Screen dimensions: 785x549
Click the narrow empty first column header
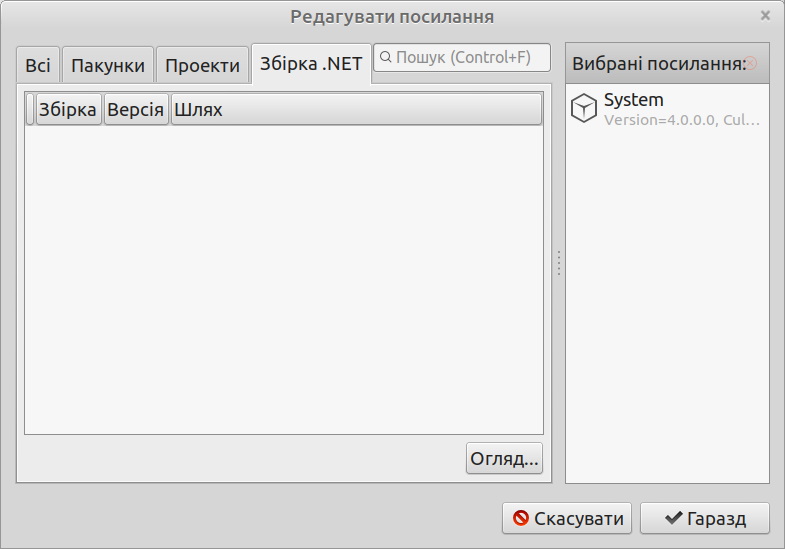30,109
